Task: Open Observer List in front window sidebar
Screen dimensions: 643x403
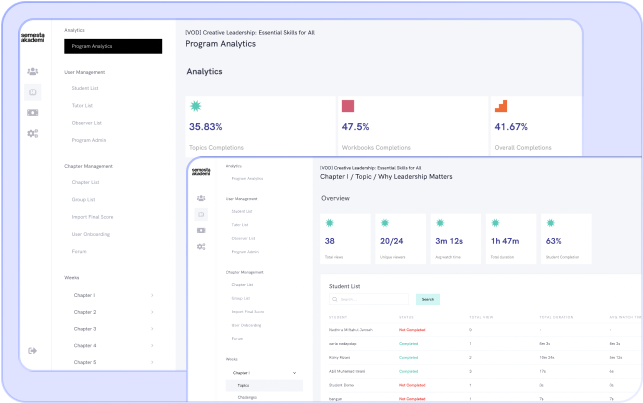Action: pos(243,238)
